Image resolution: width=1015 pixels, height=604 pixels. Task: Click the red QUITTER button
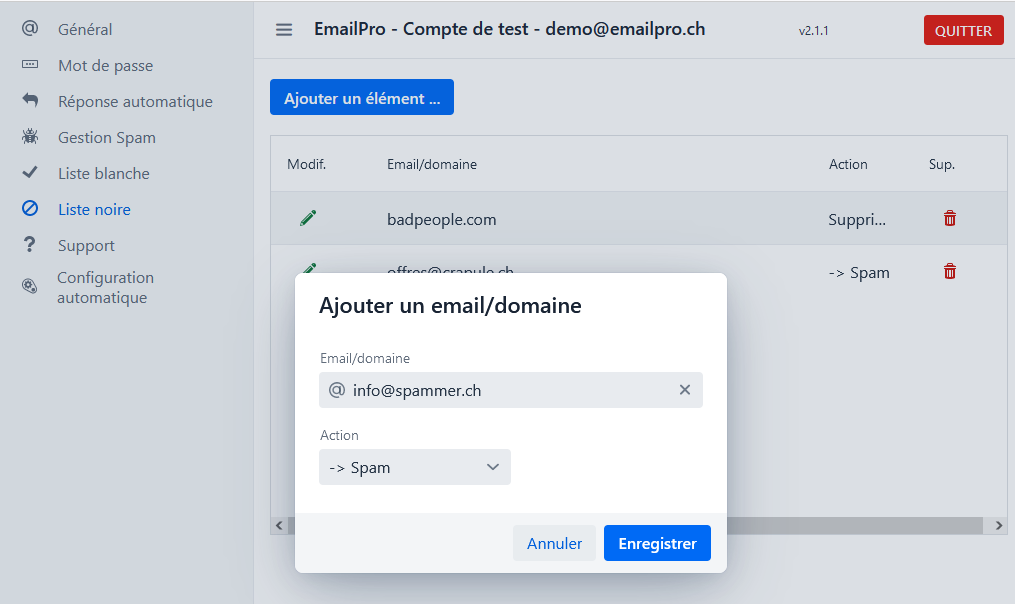pos(963,30)
